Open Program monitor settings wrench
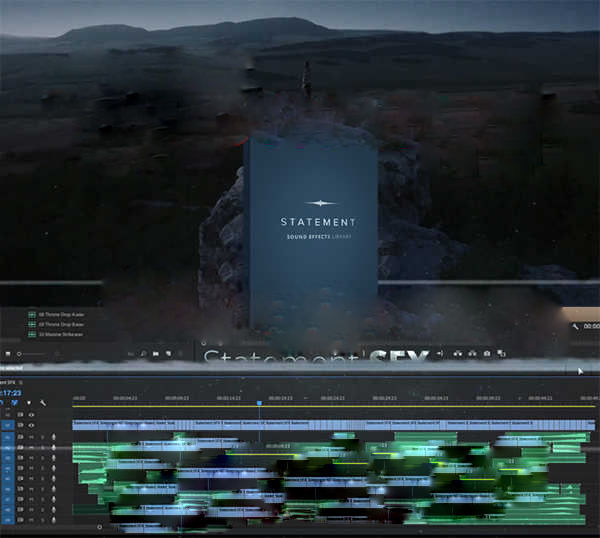The image size is (600, 538). tap(575, 326)
